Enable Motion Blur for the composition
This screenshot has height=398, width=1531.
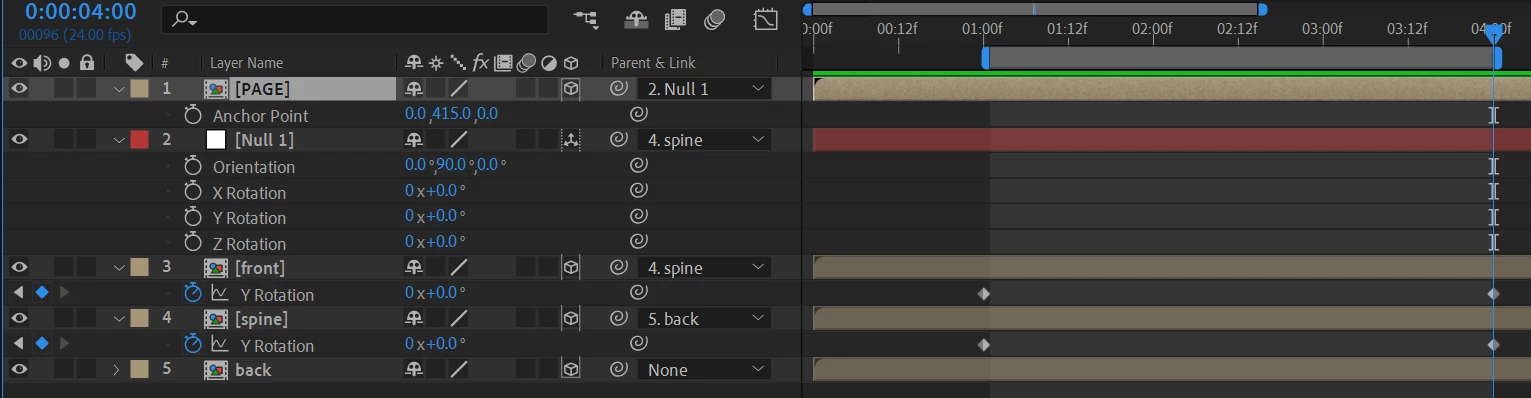(714, 19)
